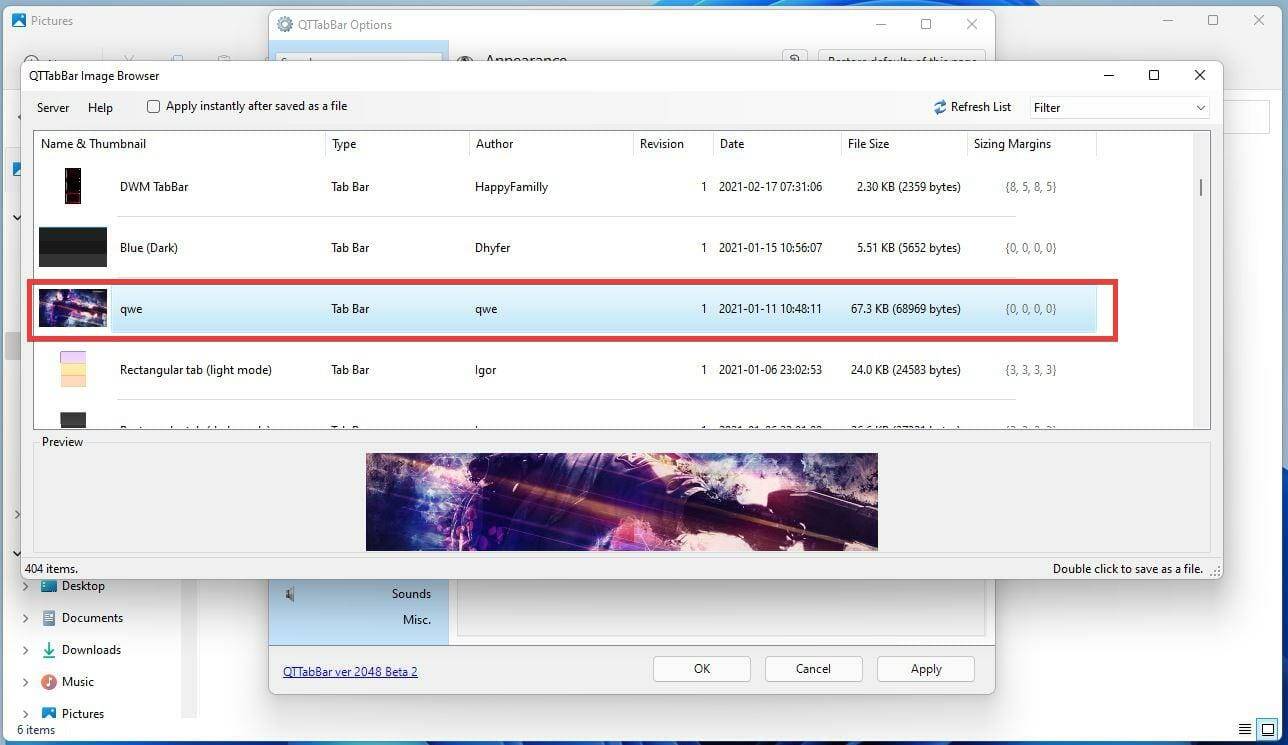
Task: Click the Music icon in the navigation pane
Action: coord(47,681)
